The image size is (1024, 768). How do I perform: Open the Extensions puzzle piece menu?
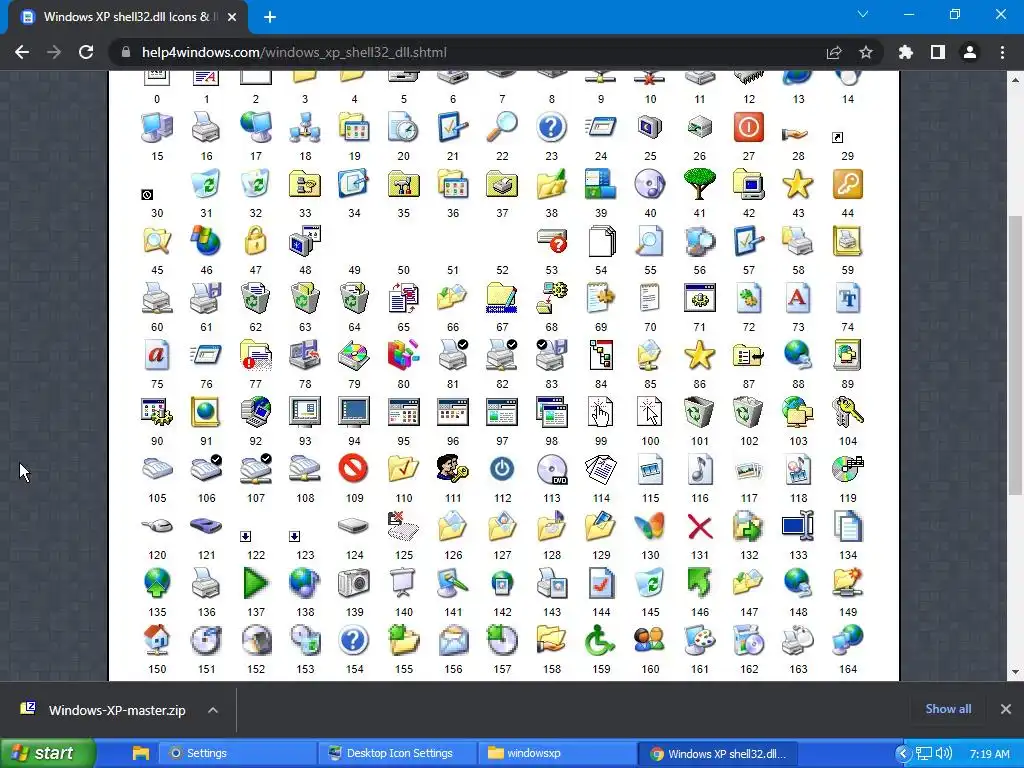click(x=906, y=52)
